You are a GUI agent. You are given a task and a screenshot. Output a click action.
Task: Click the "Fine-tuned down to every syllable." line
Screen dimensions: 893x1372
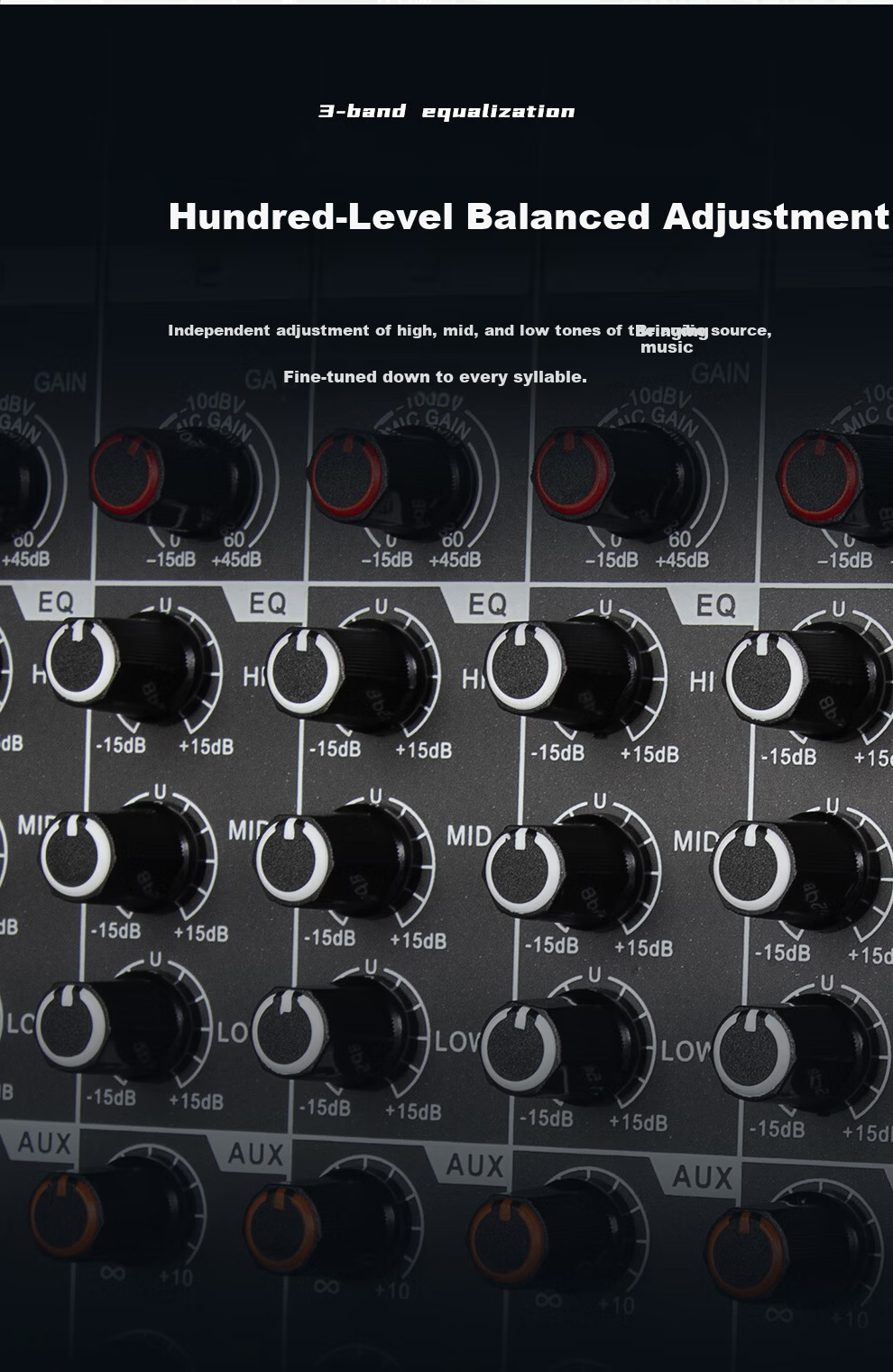[435, 377]
